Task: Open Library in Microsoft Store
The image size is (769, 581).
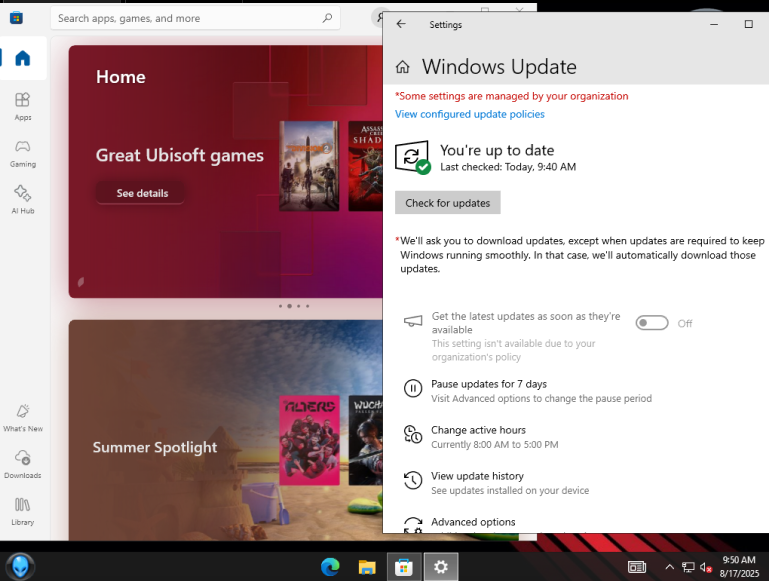Action: tap(23, 511)
